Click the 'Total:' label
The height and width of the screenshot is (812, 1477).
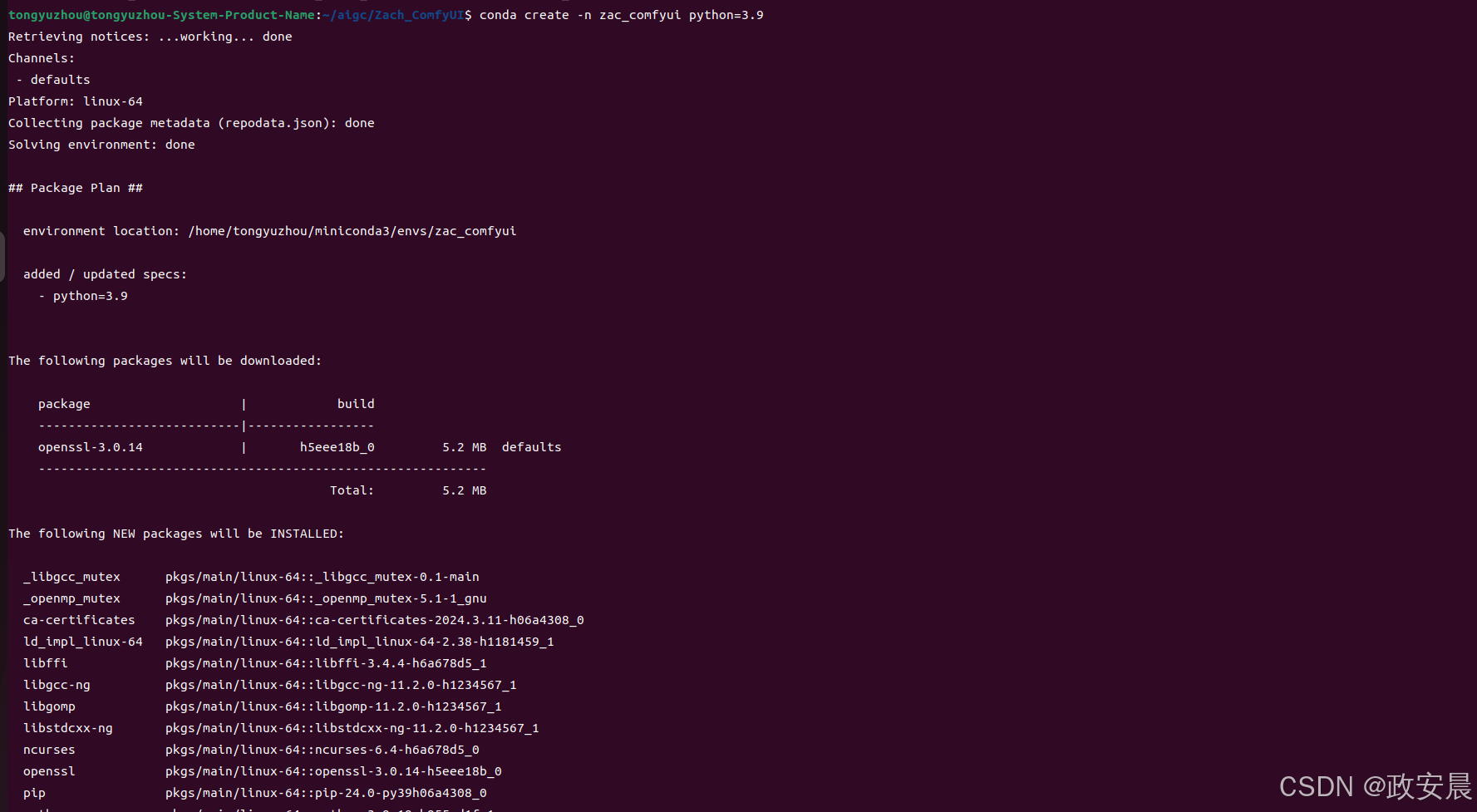click(x=352, y=490)
